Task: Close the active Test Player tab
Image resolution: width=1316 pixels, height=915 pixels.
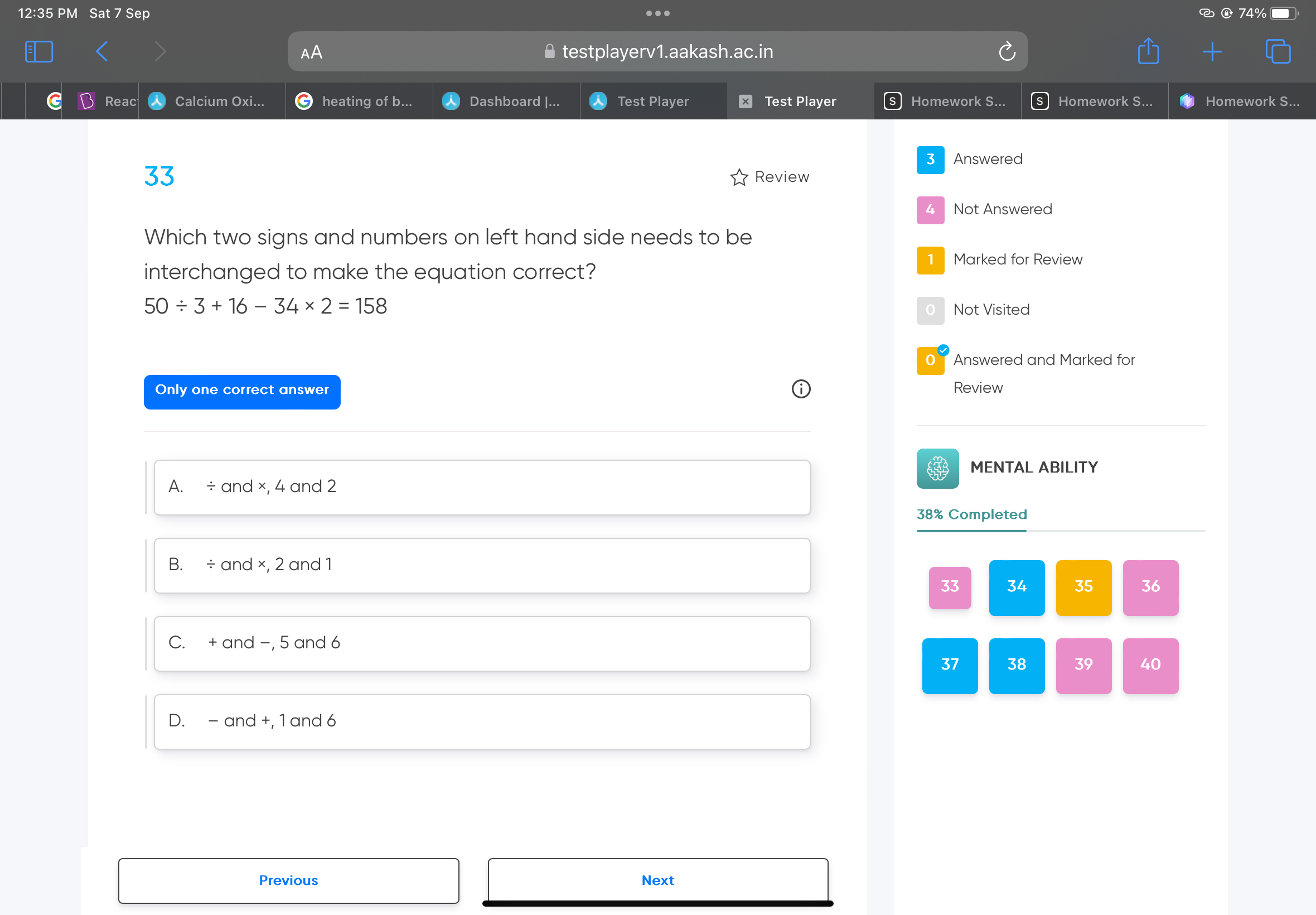Action: (745, 102)
